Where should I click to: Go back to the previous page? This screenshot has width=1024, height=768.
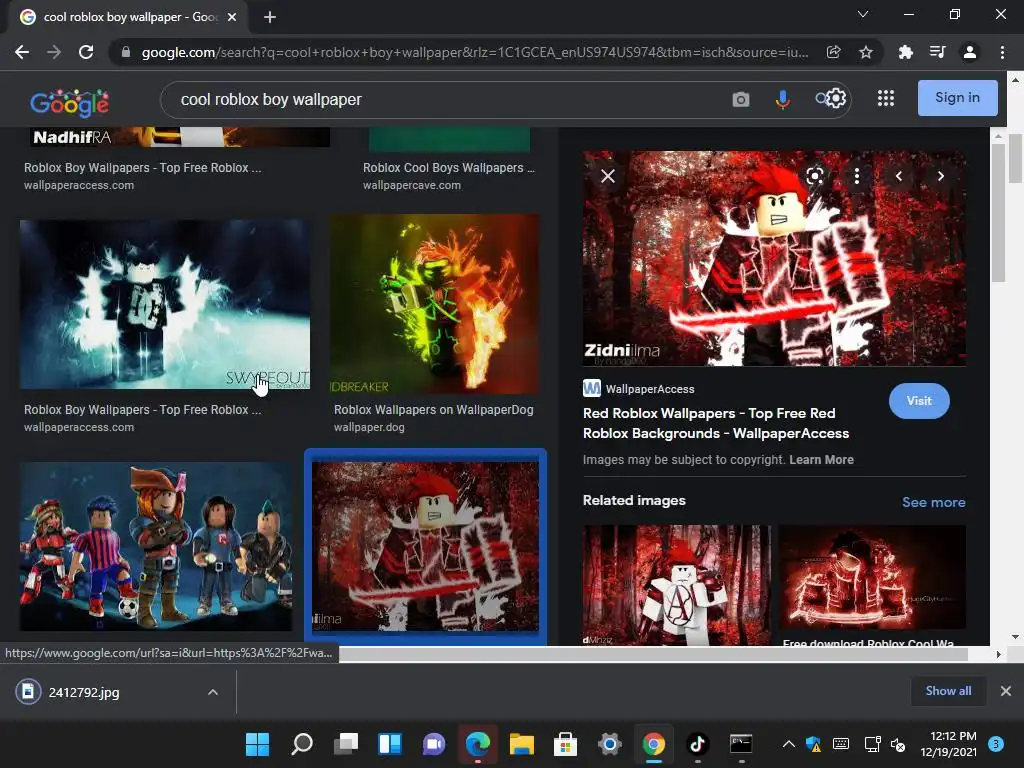pyautogui.click(x=22, y=52)
